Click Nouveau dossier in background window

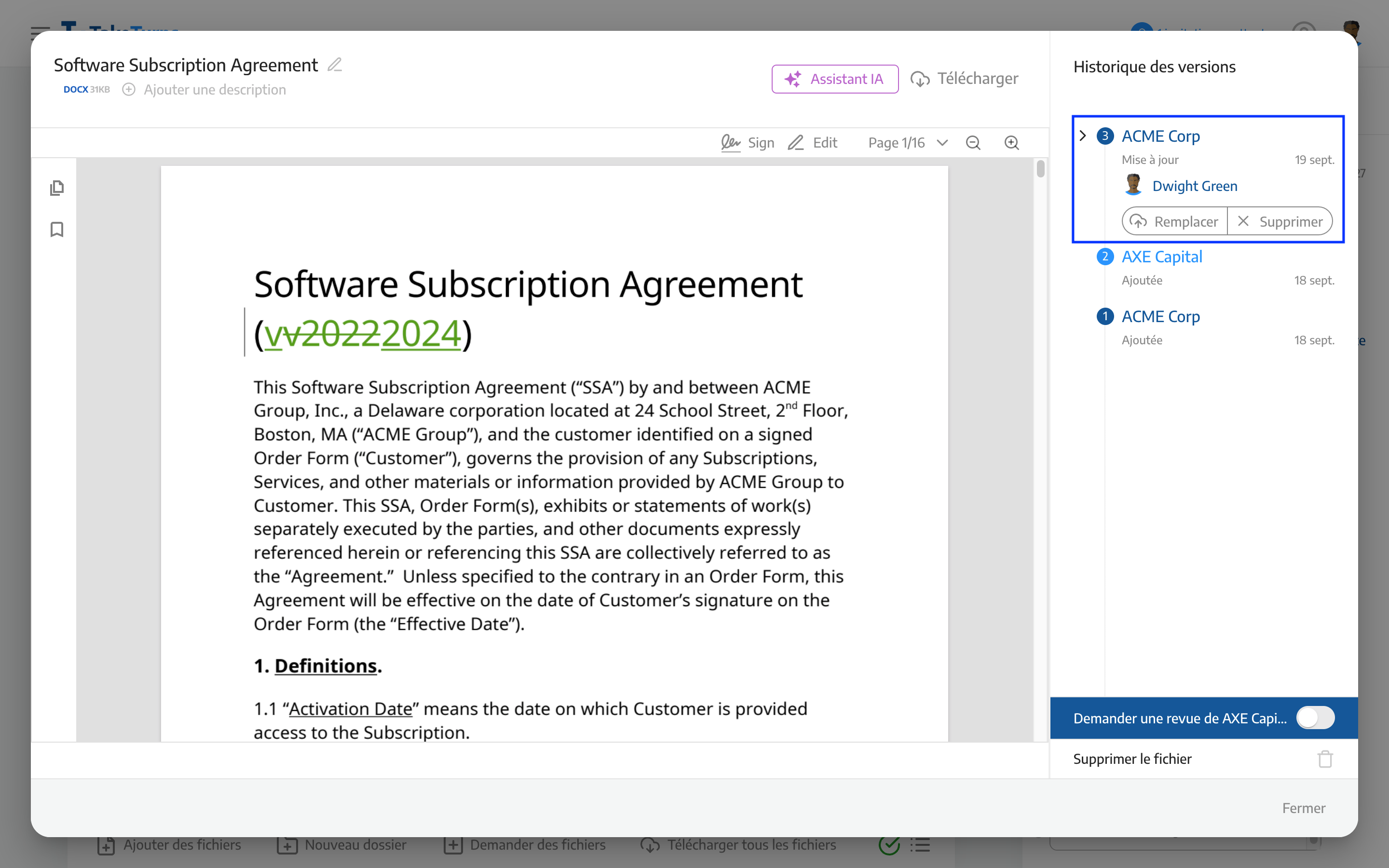[x=341, y=845]
